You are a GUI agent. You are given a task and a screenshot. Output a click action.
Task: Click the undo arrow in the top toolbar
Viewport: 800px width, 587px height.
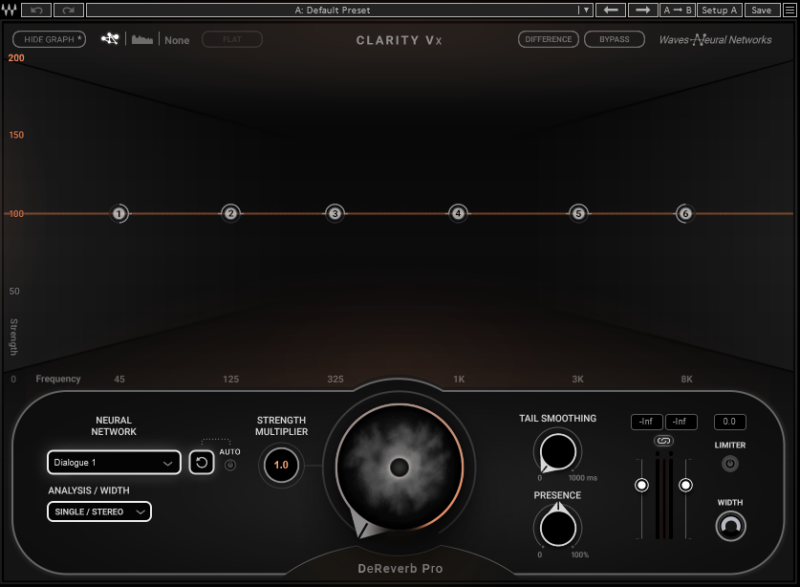37,10
